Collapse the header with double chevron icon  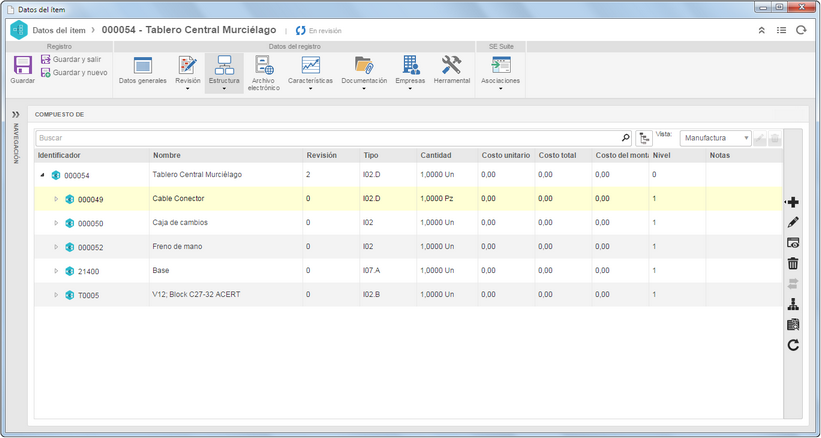(762, 30)
